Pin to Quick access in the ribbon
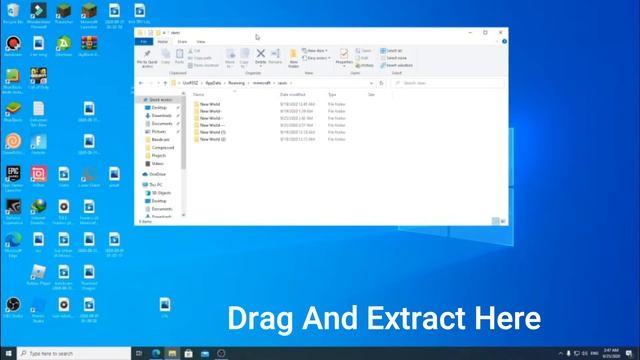 (x=147, y=59)
